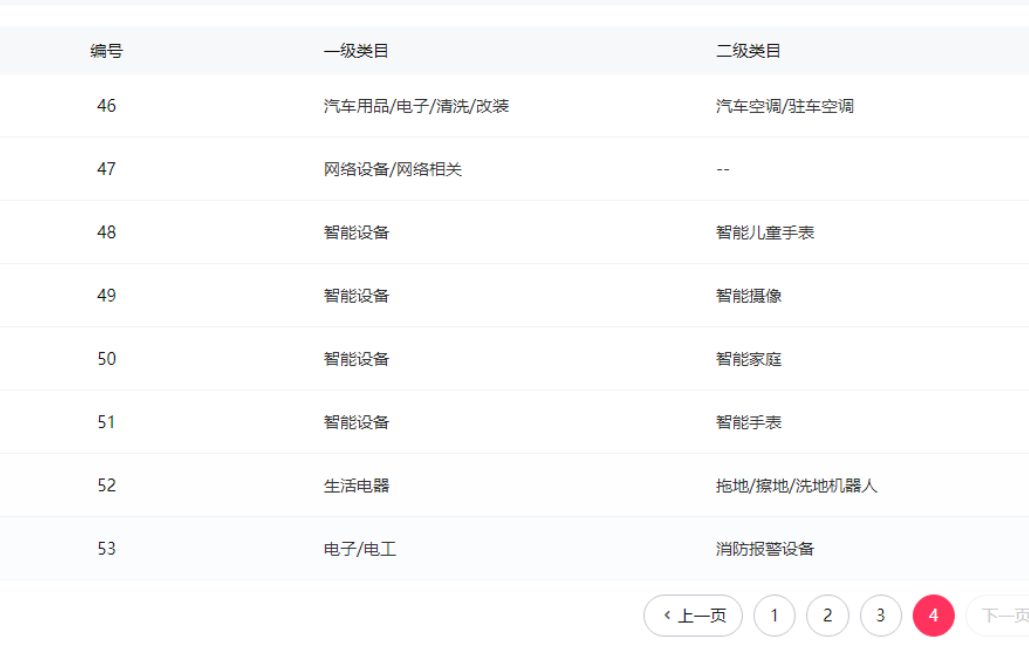The height and width of the screenshot is (666, 1029).
Task: Switch to page 3 in pagination
Action: tap(880, 616)
